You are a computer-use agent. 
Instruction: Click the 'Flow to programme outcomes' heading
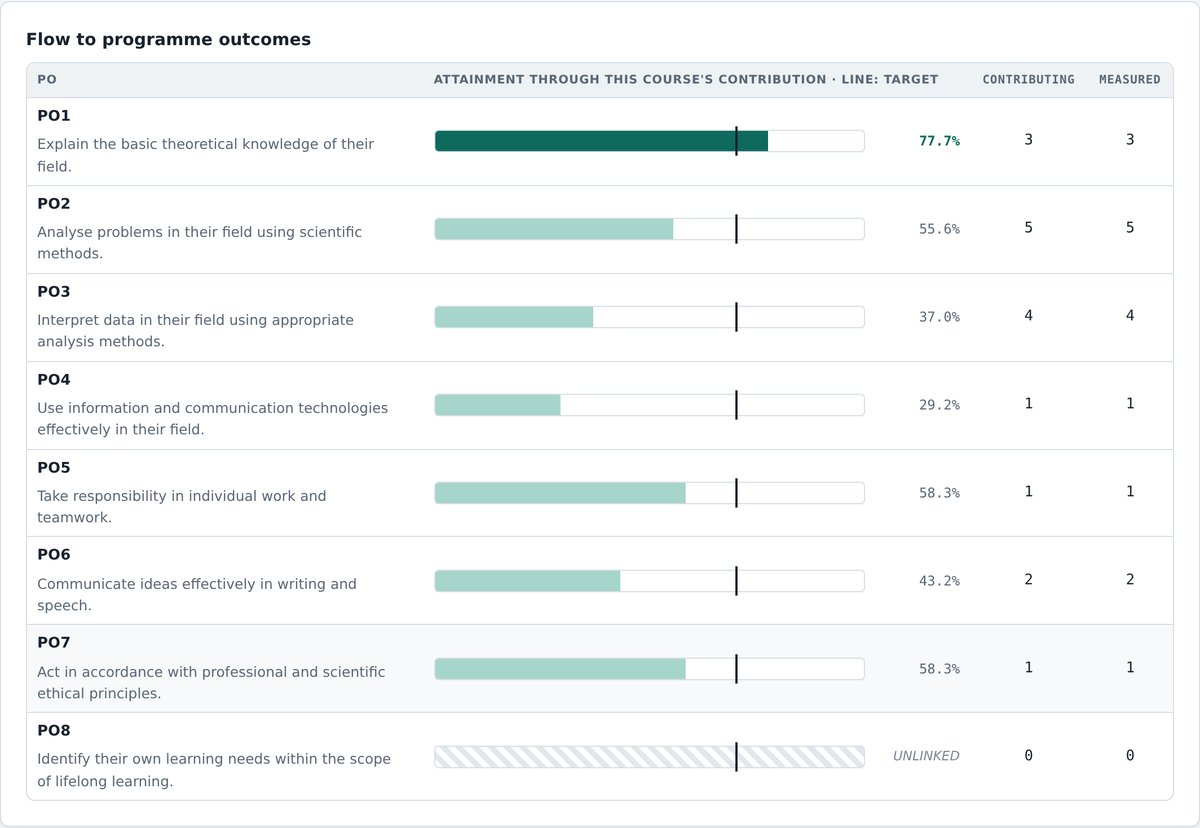click(x=168, y=40)
